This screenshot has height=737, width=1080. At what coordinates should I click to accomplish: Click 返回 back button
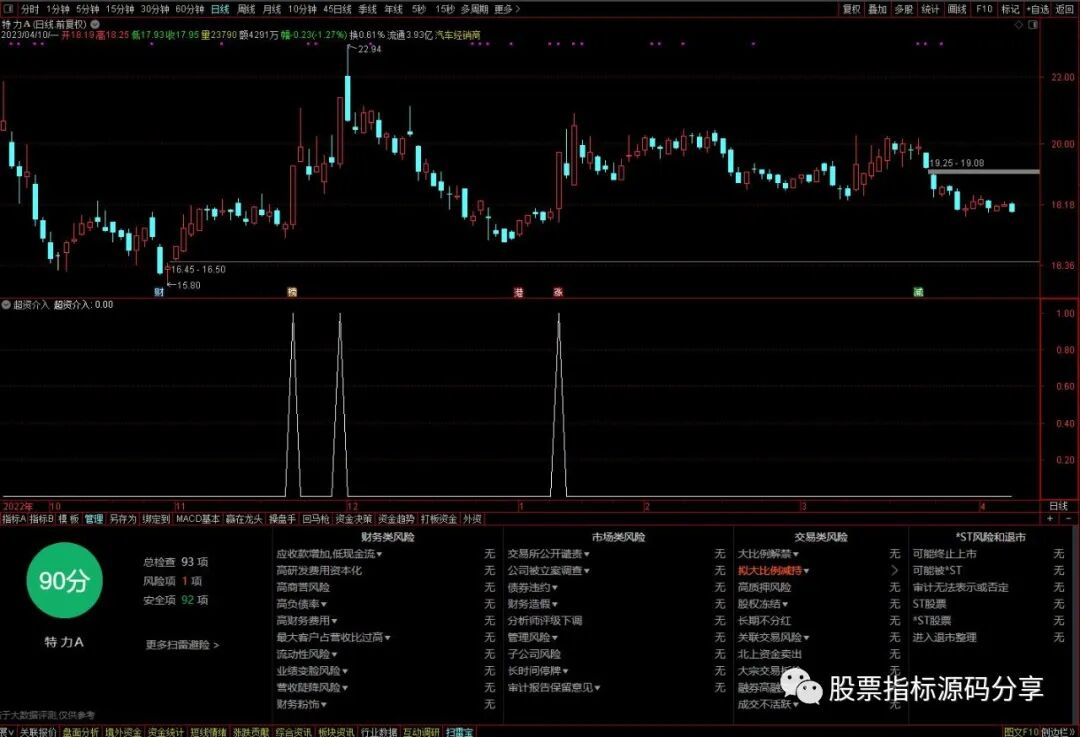click(x=1065, y=9)
